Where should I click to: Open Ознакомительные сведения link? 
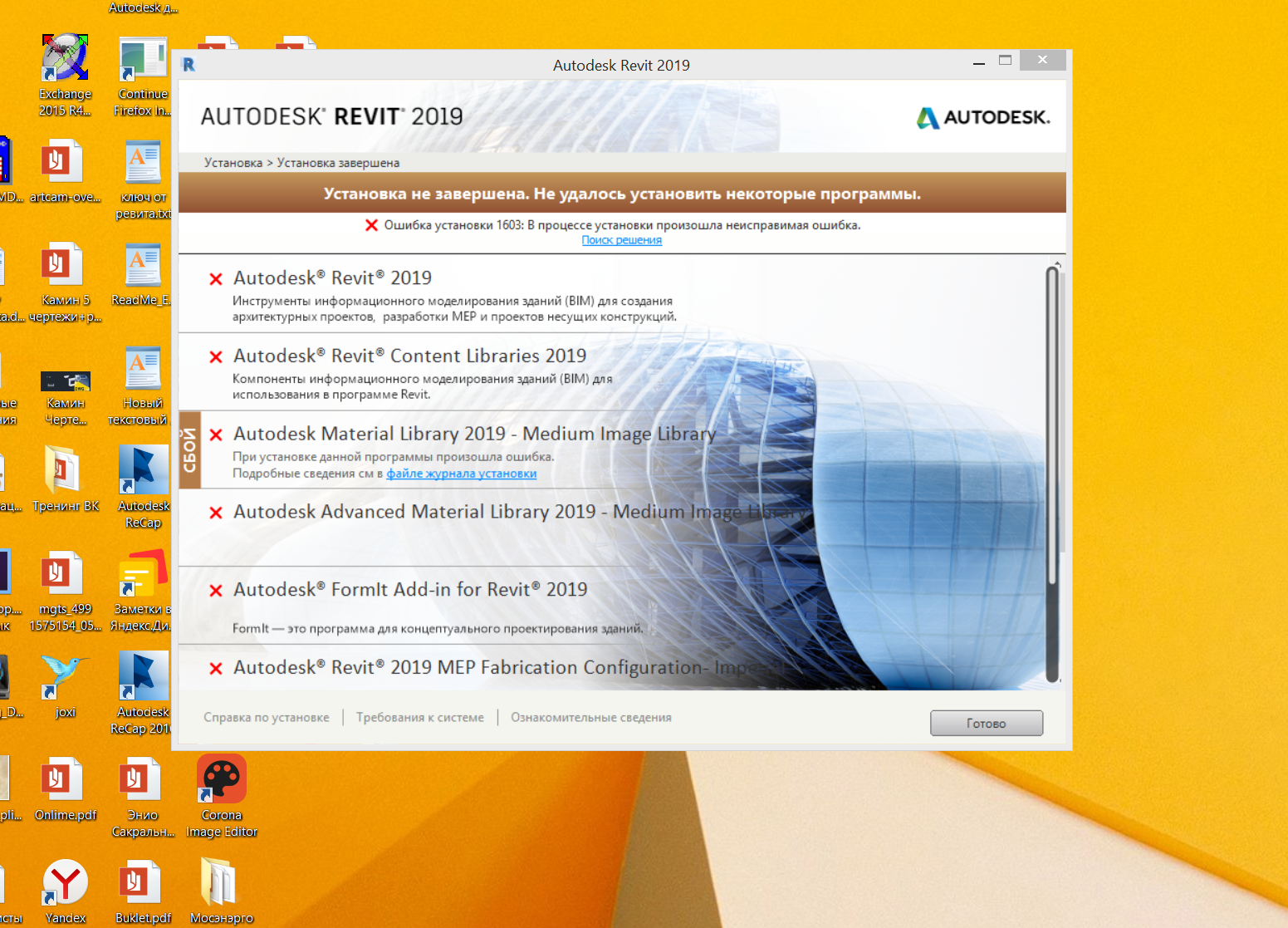[x=591, y=717]
